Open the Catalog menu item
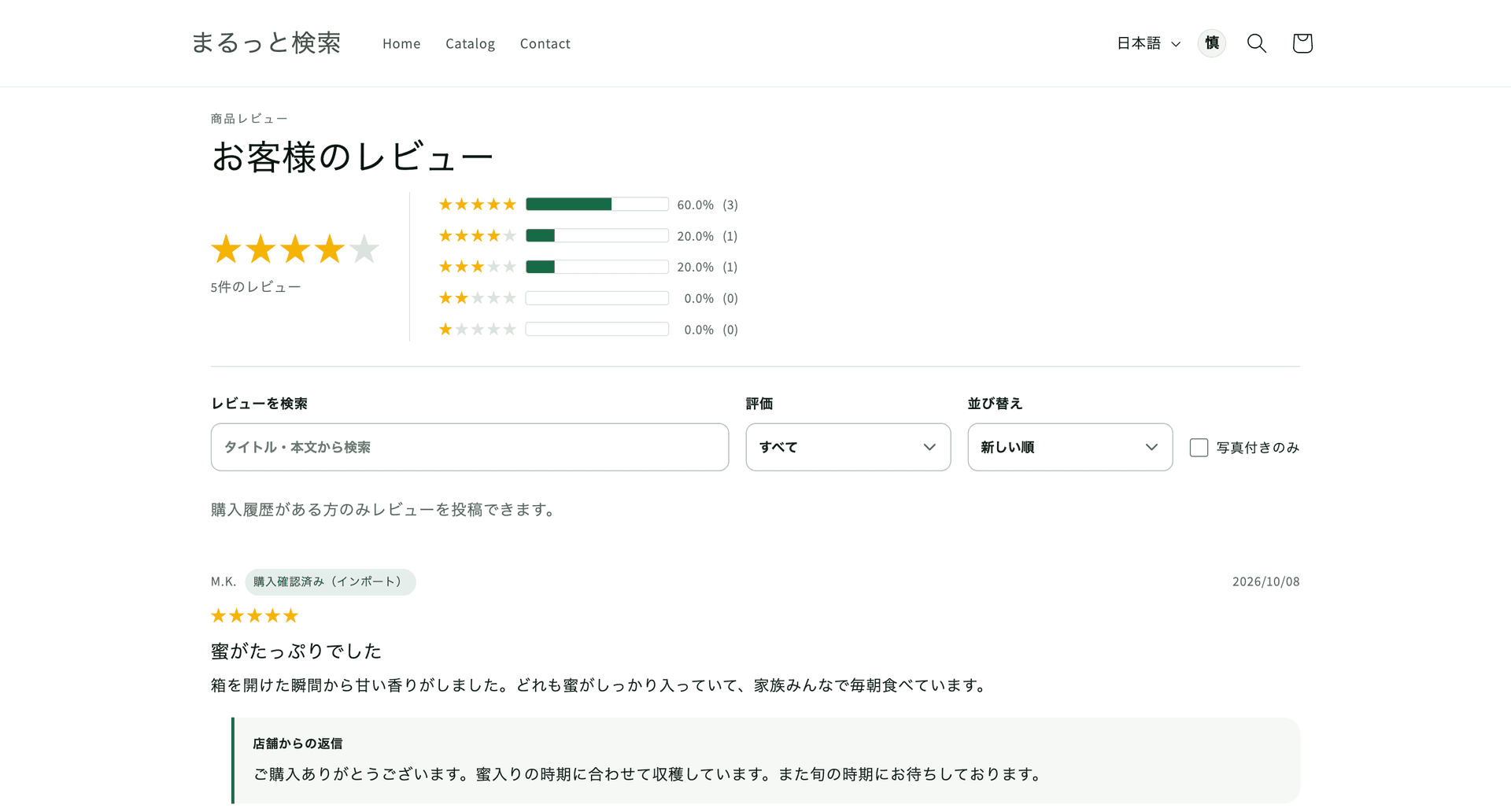The width and height of the screenshot is (1511, 812). [470, 43]
